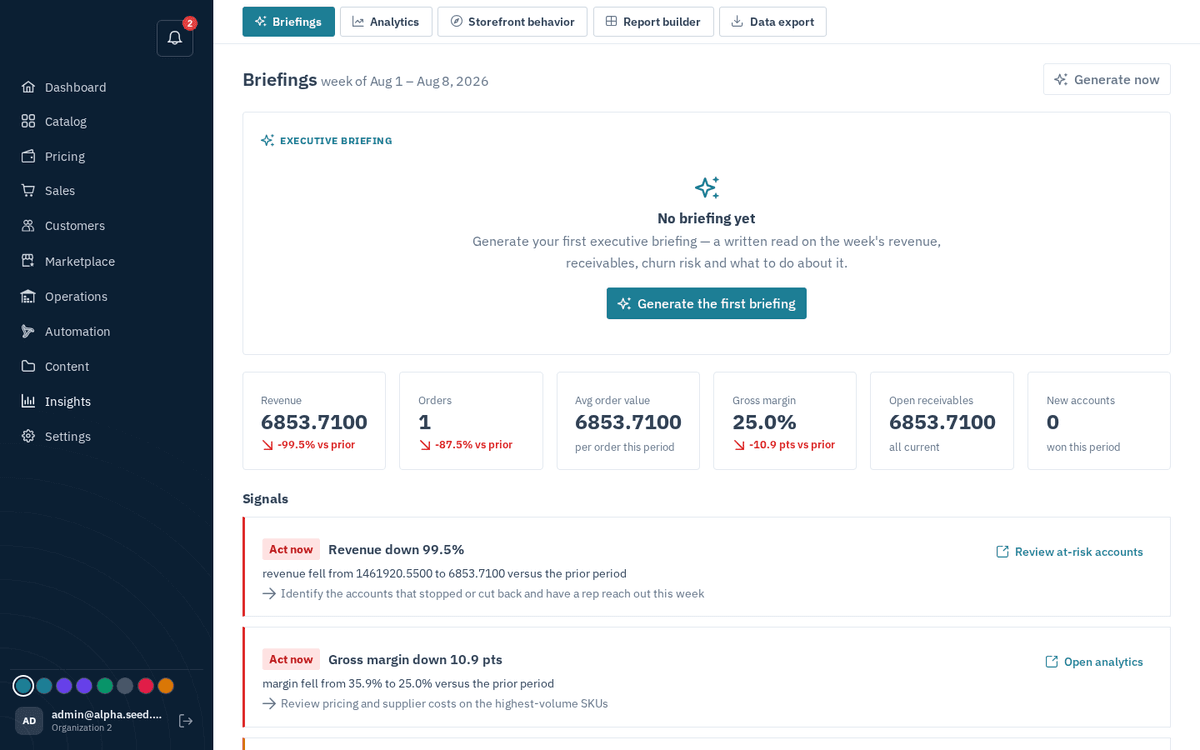Screen dimensions: 1200x750
Task: Select the Briefings tab
Action: click(x=288, y=22)
